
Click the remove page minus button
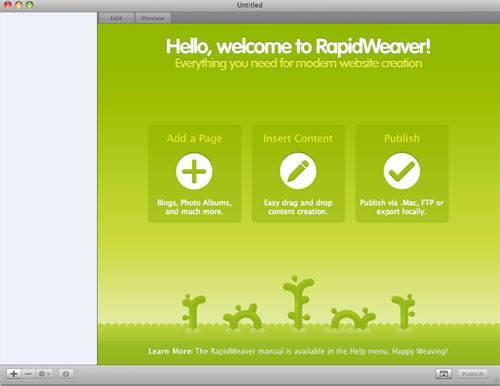pyautogui.click(x=28, y=374)
